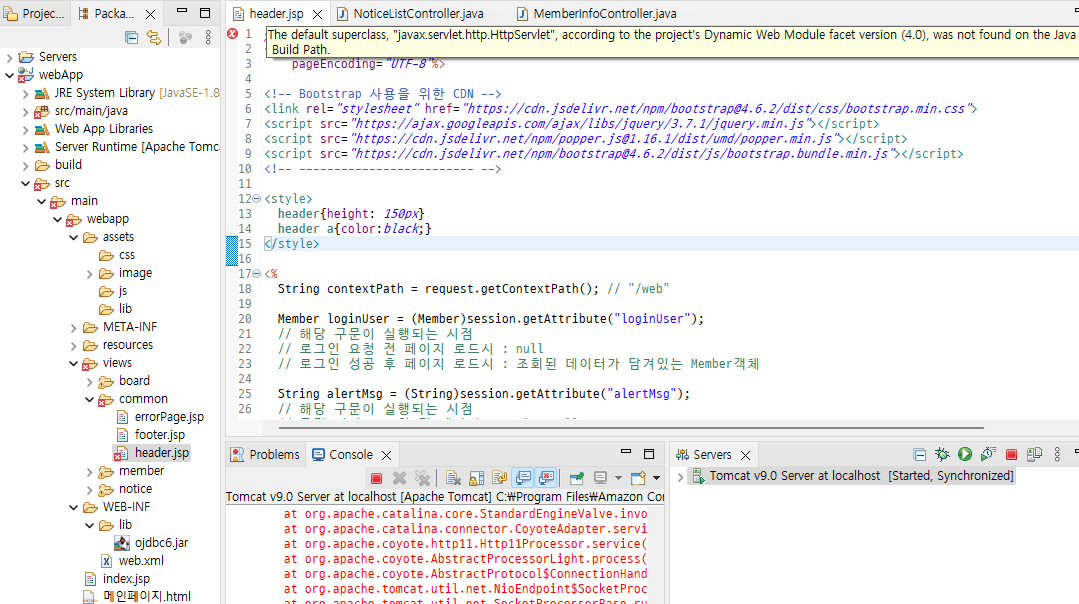Minimize the Package Explorer panel
Image resolution: width=1079 pixels, height=604 pixels.
[182, 11]
